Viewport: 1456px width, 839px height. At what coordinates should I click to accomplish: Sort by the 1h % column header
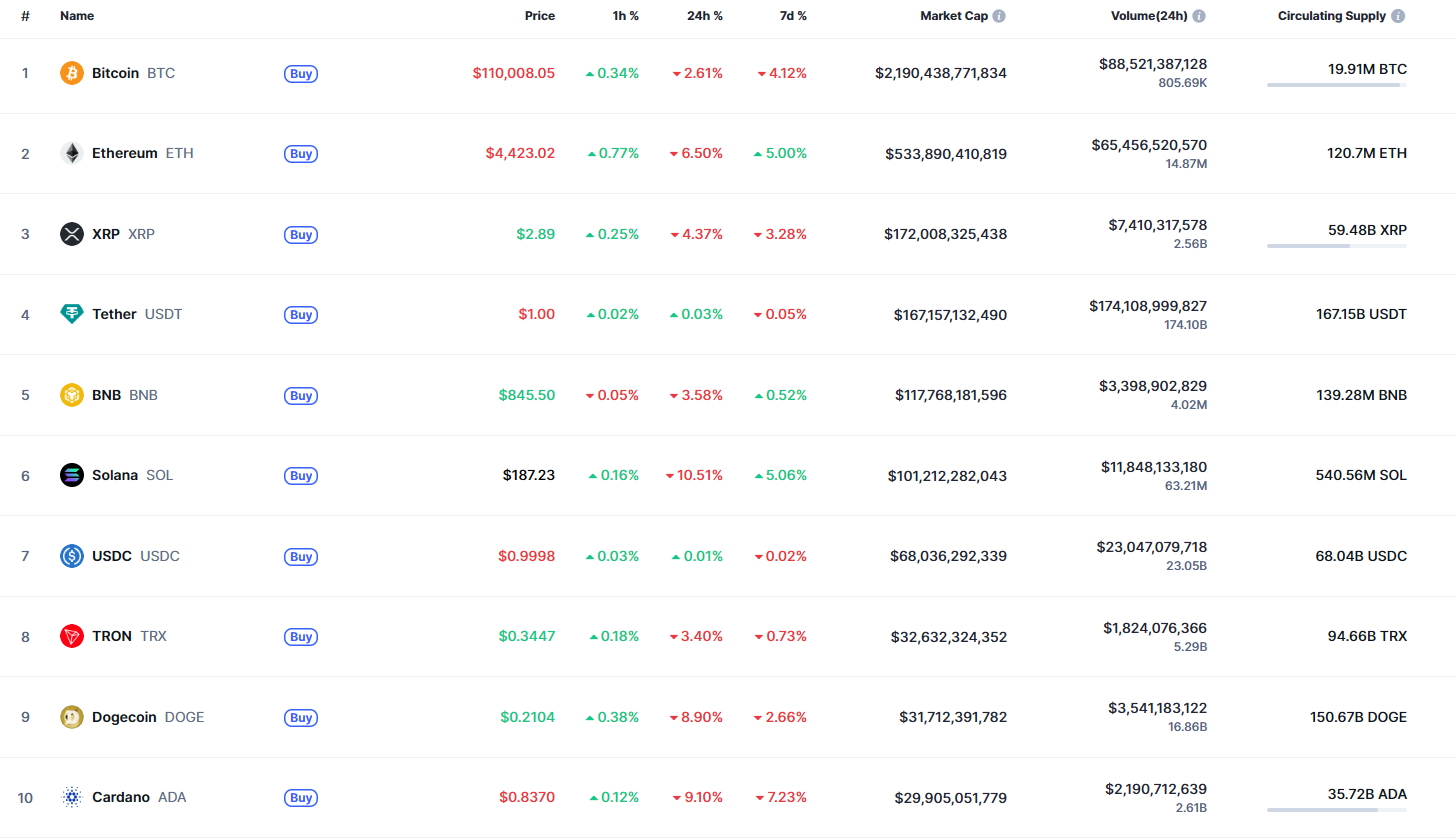tap(626, 16)
